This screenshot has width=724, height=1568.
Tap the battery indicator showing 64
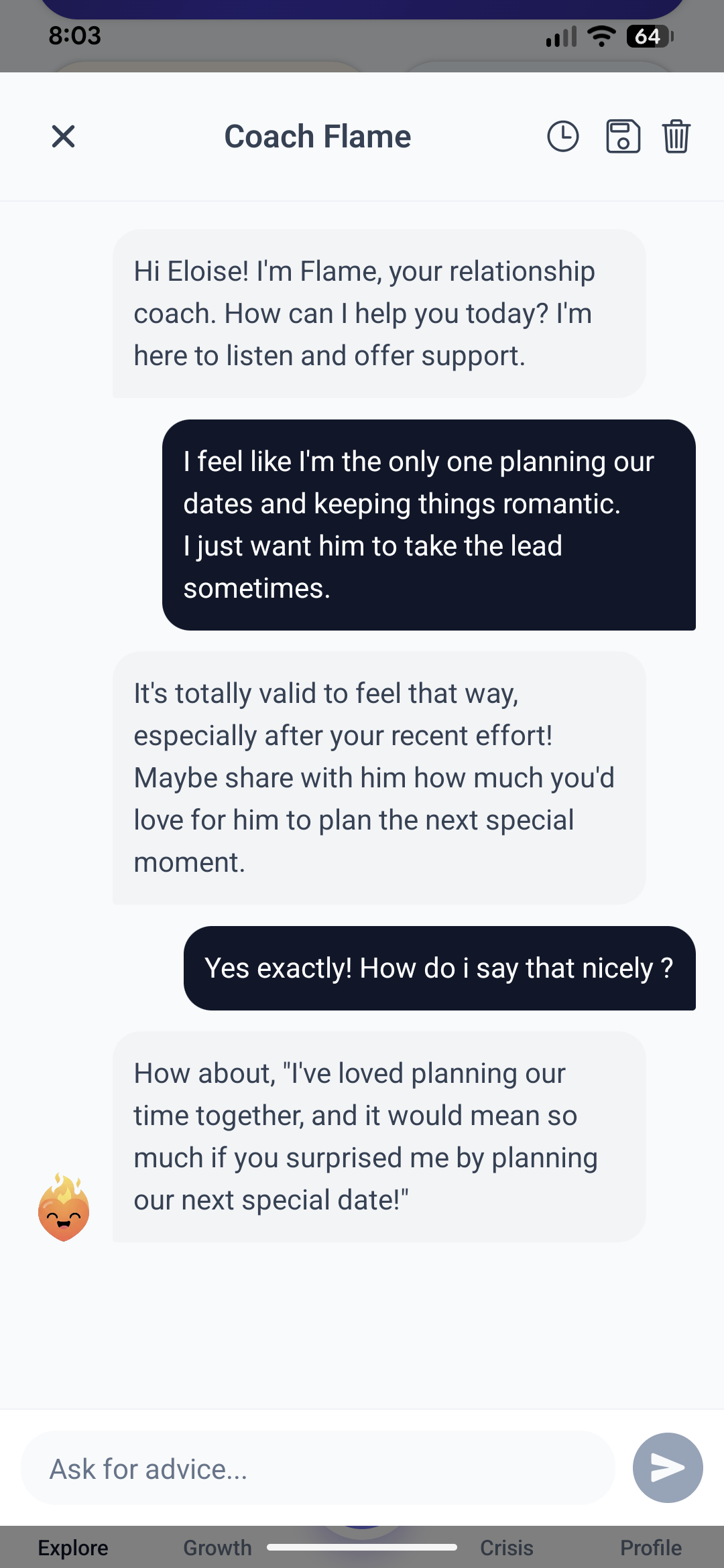tap(646, 36)
